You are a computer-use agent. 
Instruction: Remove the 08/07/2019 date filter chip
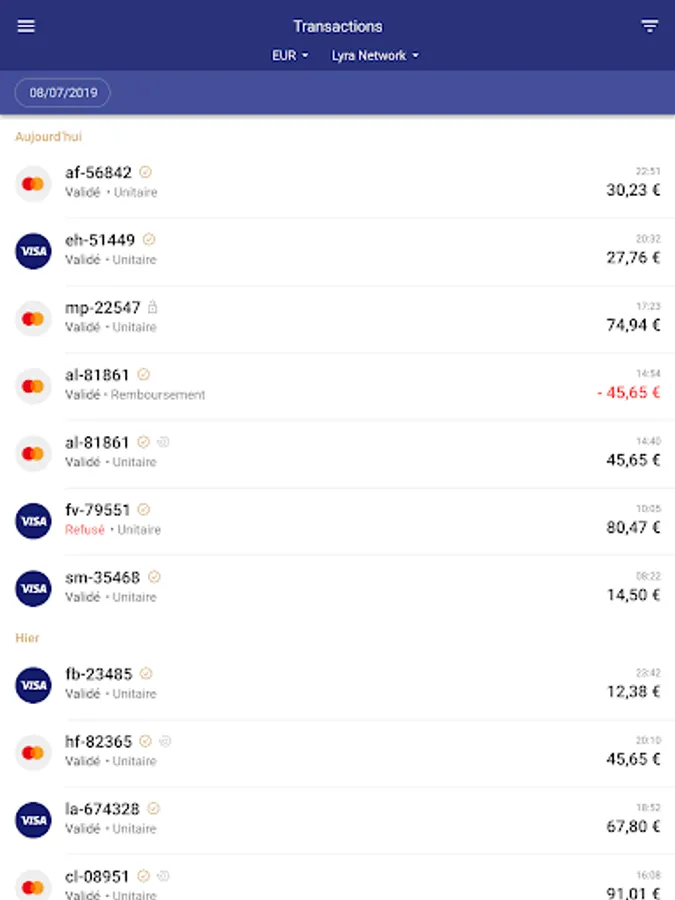pyautogui.click(x=63, y=92)
